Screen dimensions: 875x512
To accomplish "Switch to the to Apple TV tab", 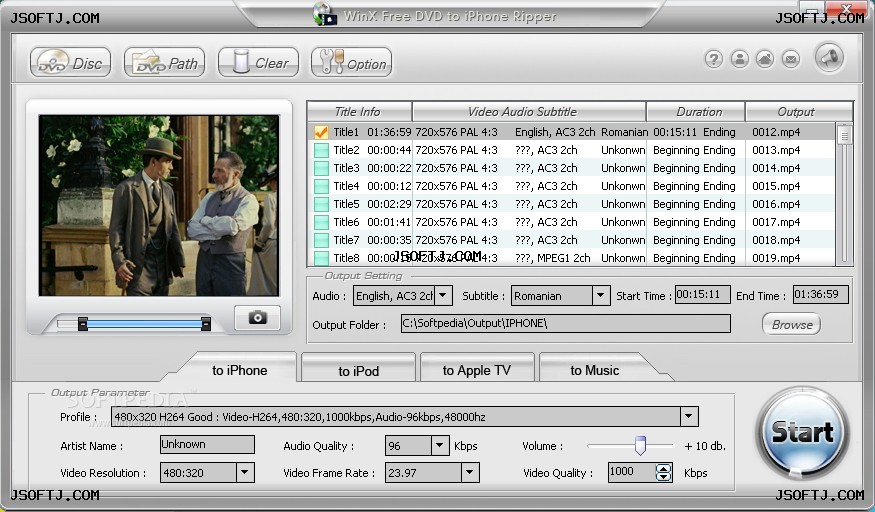I will (477, 370).
